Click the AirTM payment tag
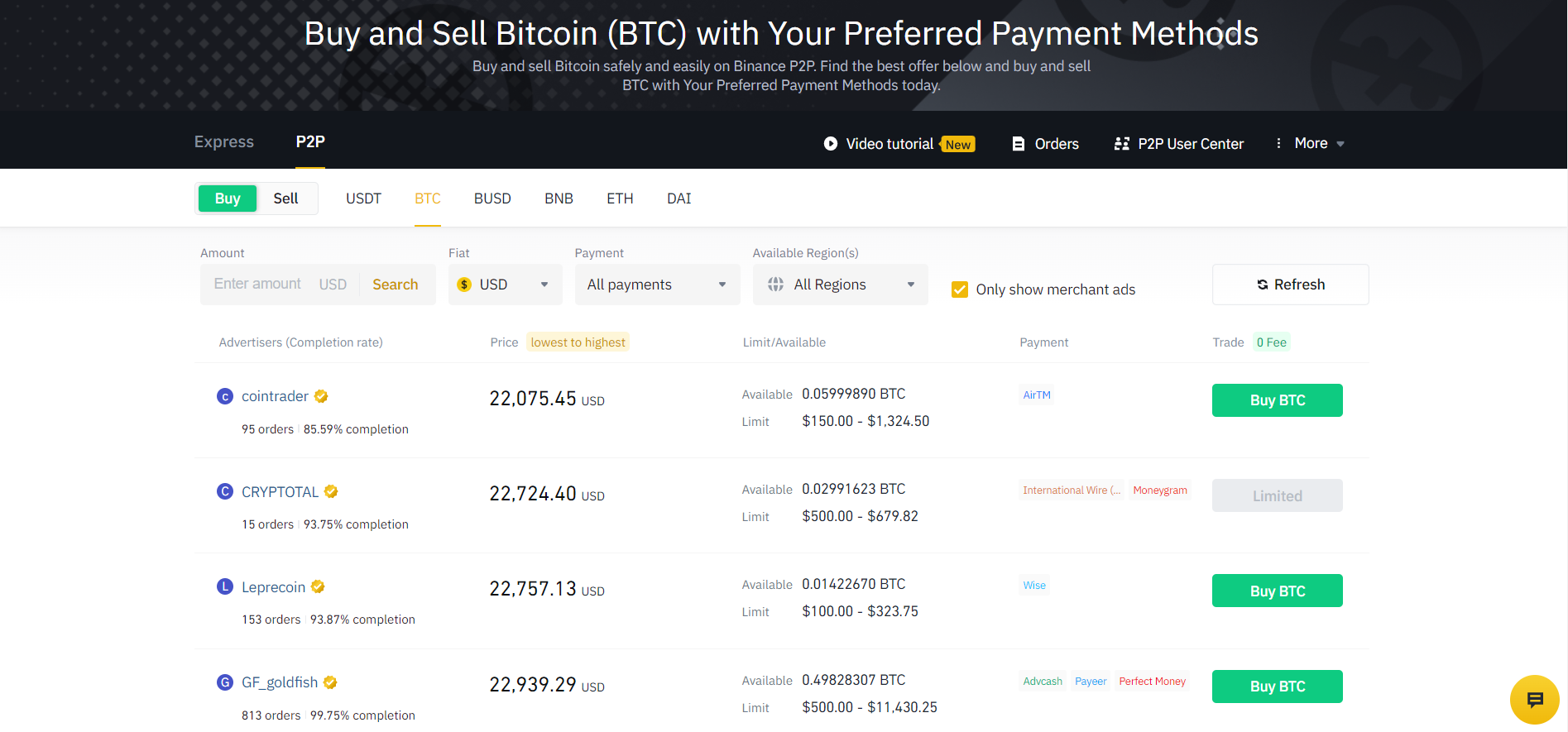 click(1037, 395)
